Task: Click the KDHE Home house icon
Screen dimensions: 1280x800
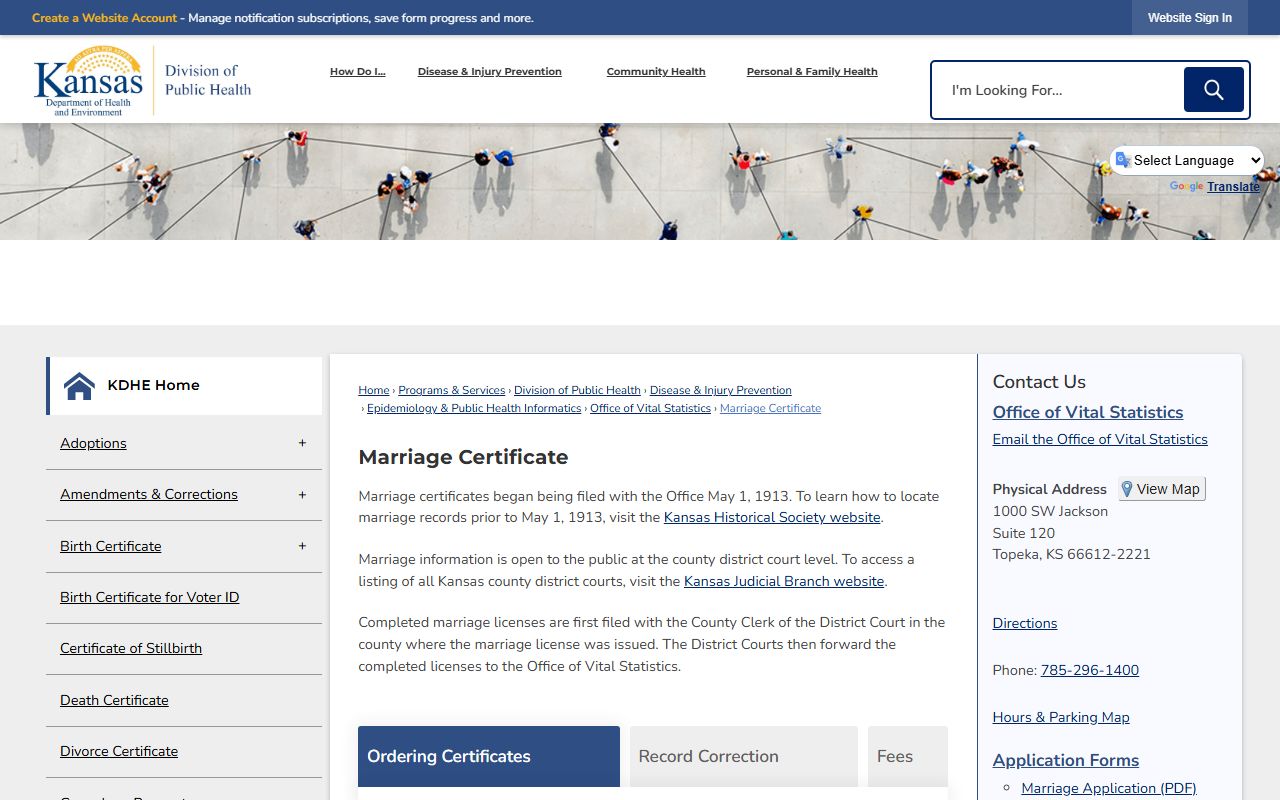Action: click(79, 385)
